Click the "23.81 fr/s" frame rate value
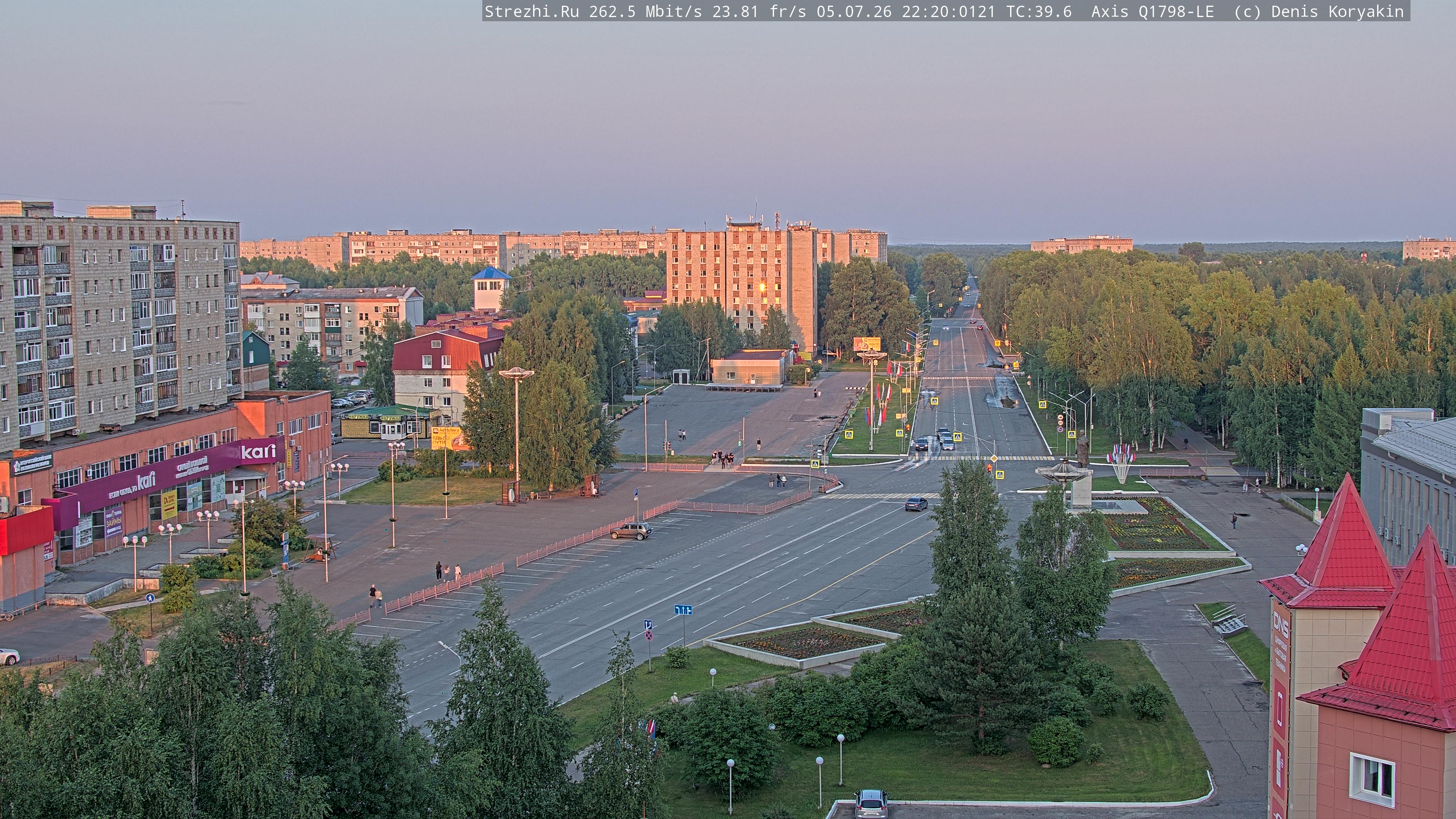1456x819 pixels. (759, 11)
